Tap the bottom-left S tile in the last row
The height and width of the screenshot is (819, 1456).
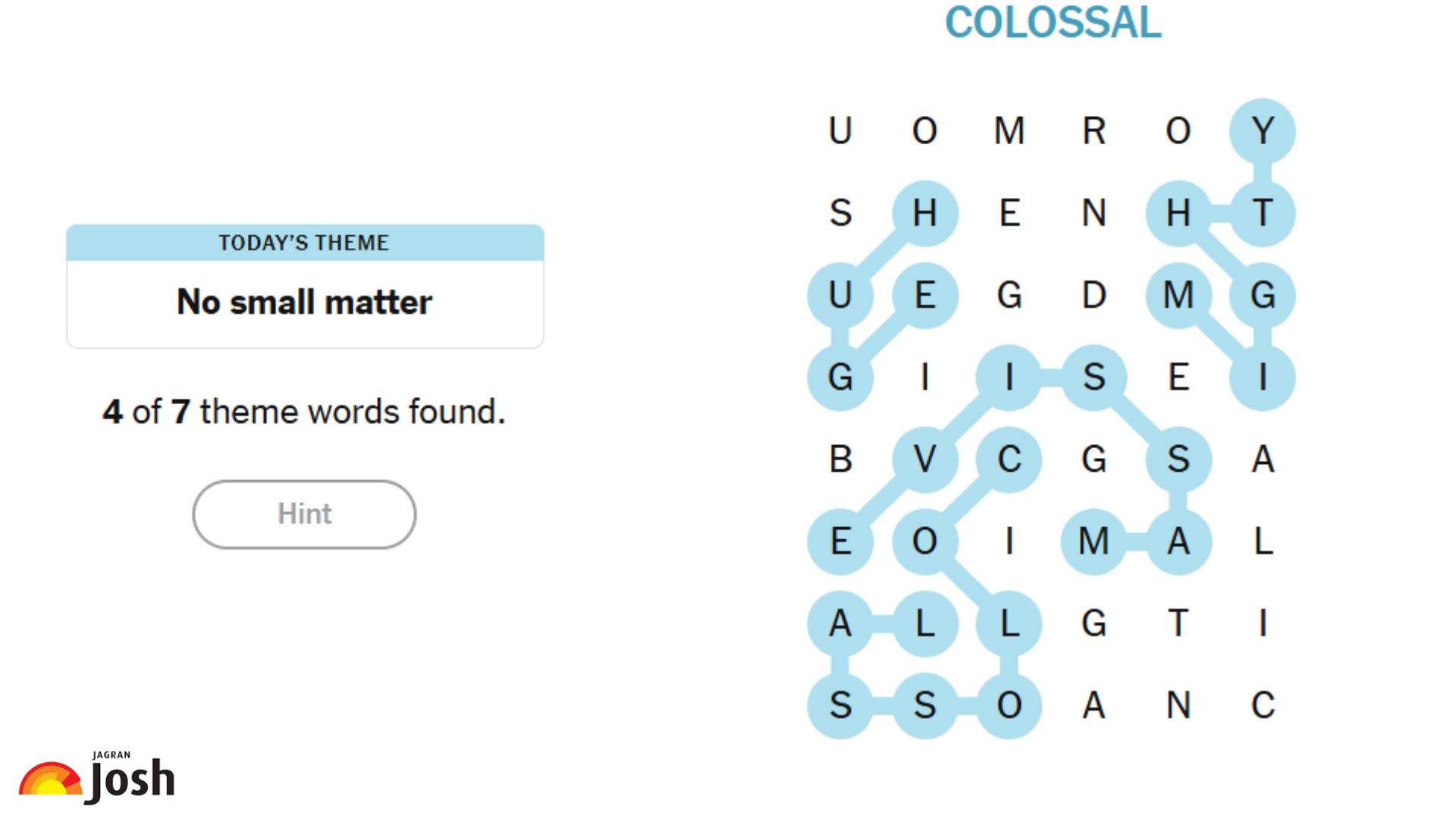pyautogui.click(x=839, y=705)
